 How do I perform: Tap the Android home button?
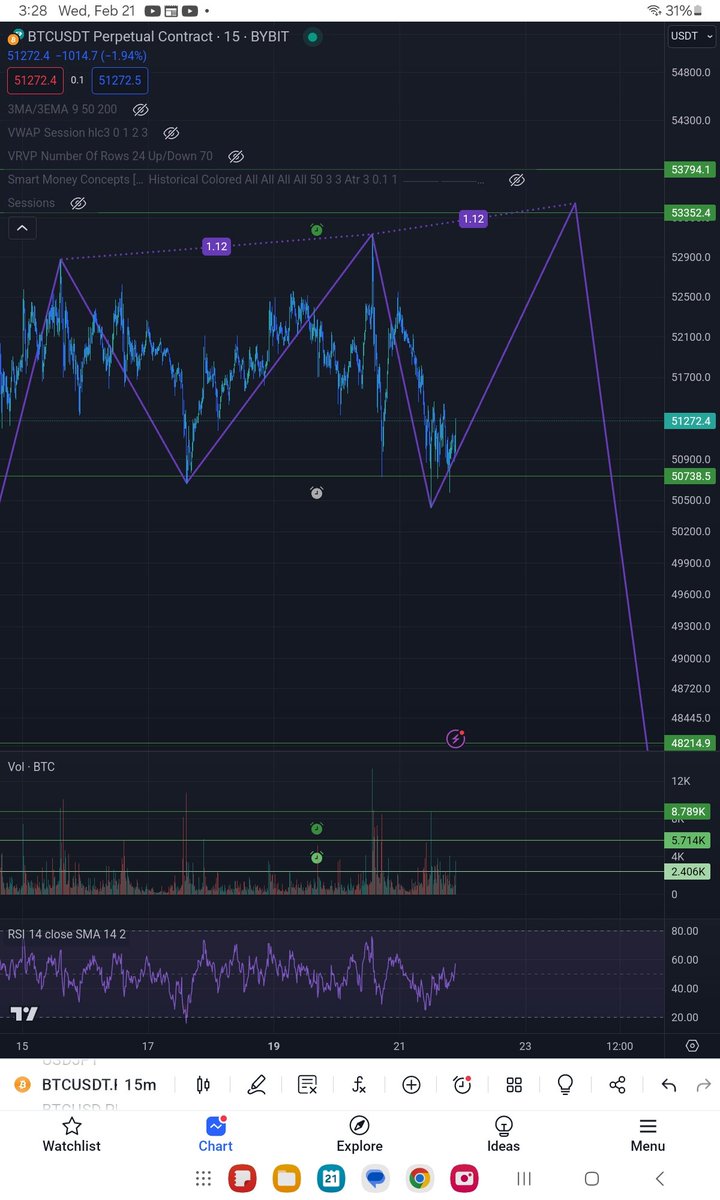(x=591, y=1178)
